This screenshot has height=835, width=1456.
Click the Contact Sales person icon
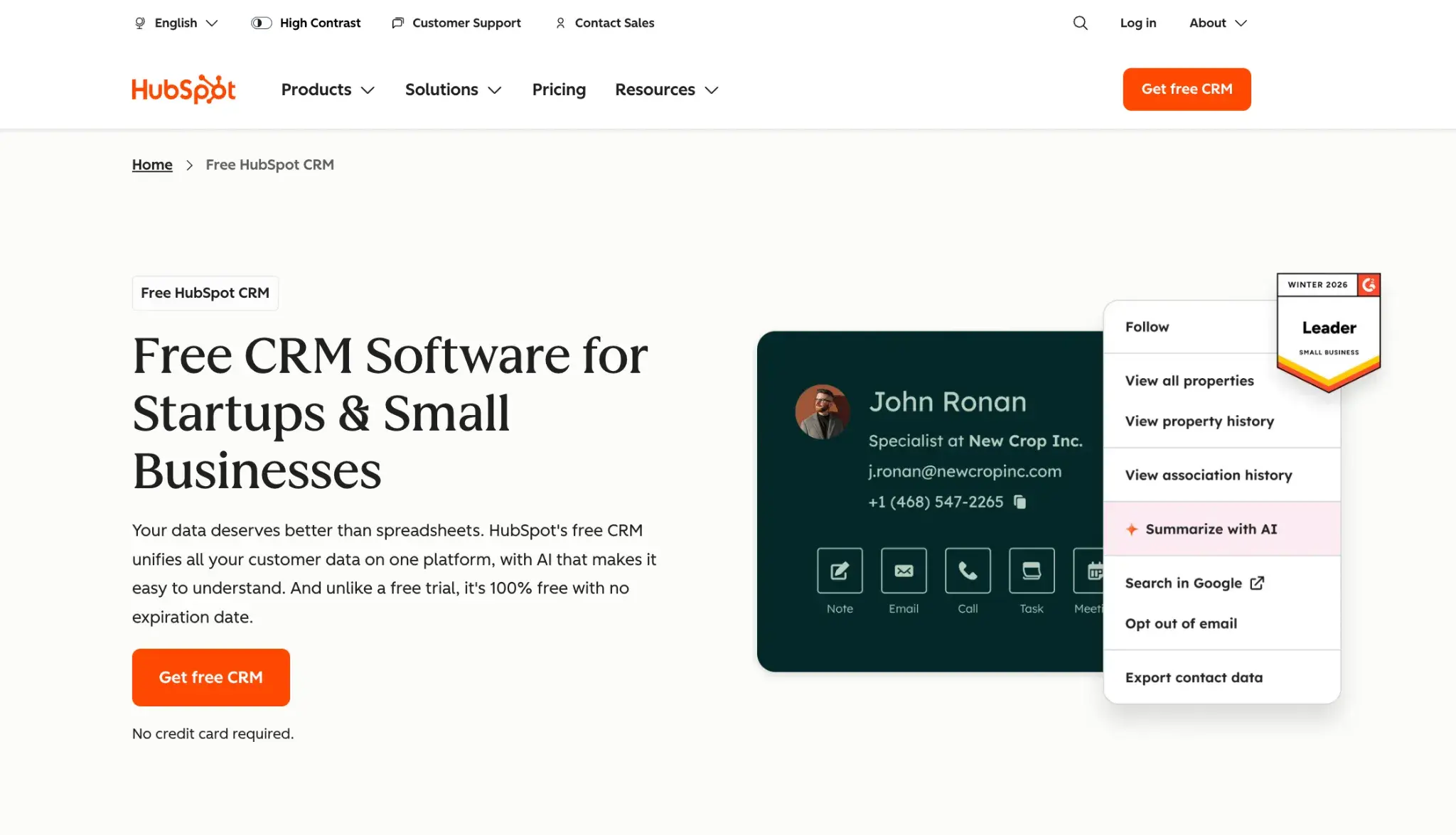click(x=560, y=23)
